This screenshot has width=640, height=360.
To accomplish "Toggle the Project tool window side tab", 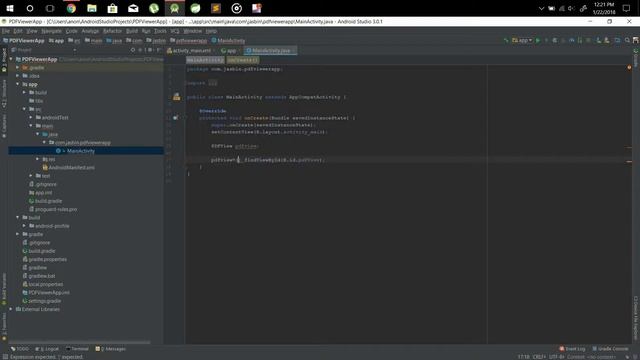I will pos(4,60).
